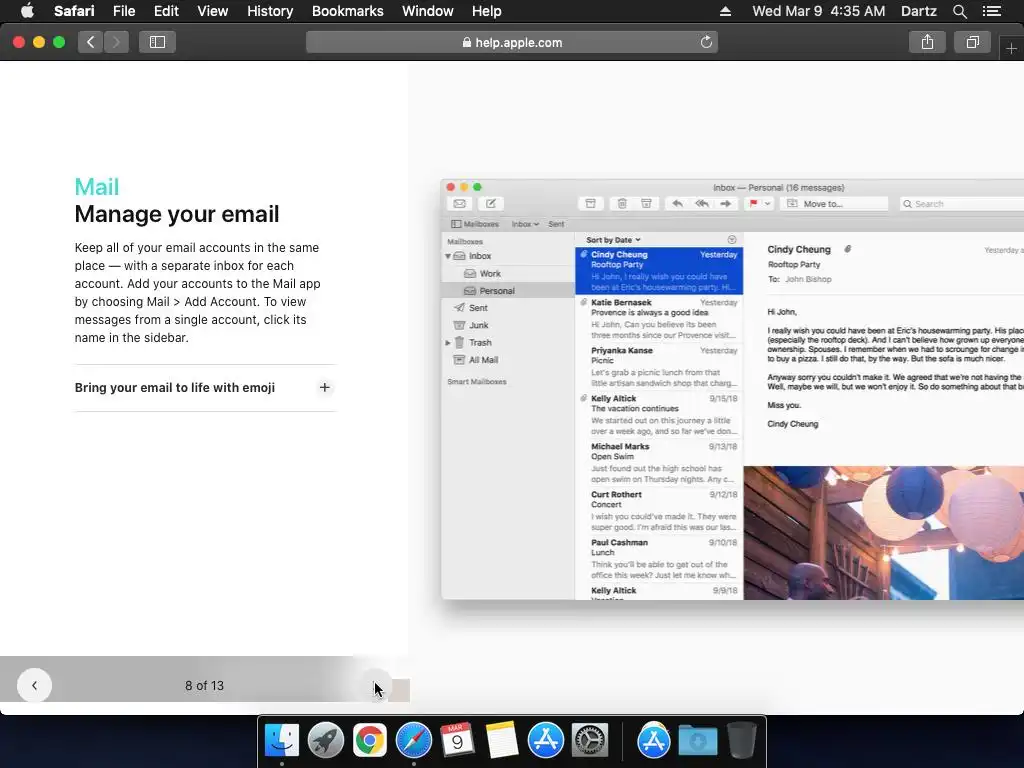Click the Dartz user name
The image size is (1024, 768).
coord(918,11)
